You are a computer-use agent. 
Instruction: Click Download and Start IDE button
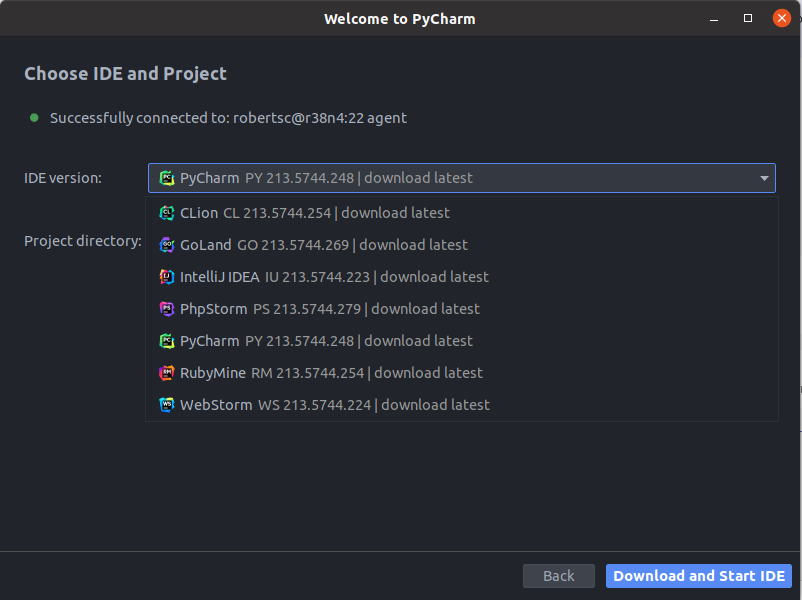[699, 576]
